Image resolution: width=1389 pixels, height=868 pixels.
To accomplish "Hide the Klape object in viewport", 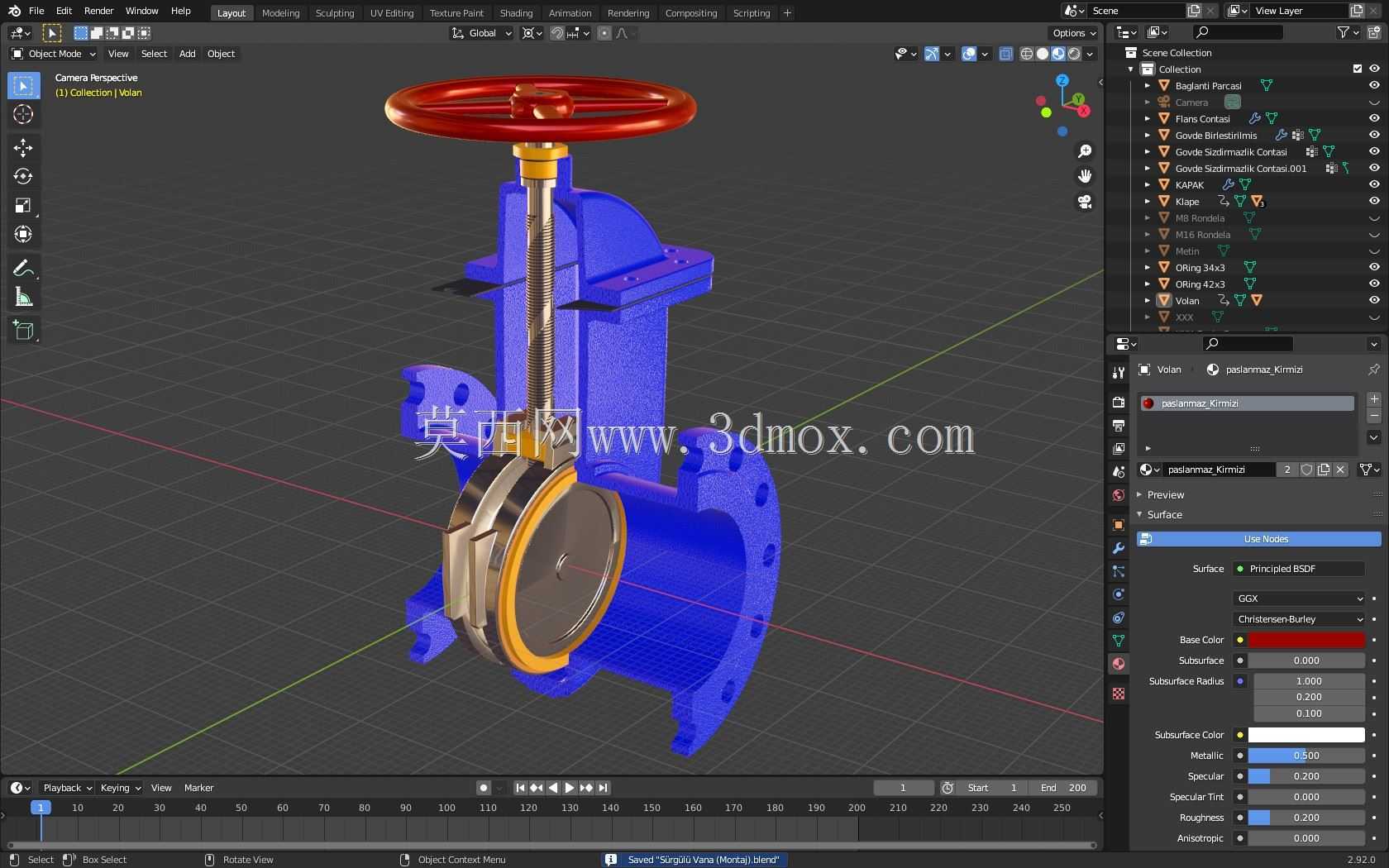I will click(x=1374, y=201).
